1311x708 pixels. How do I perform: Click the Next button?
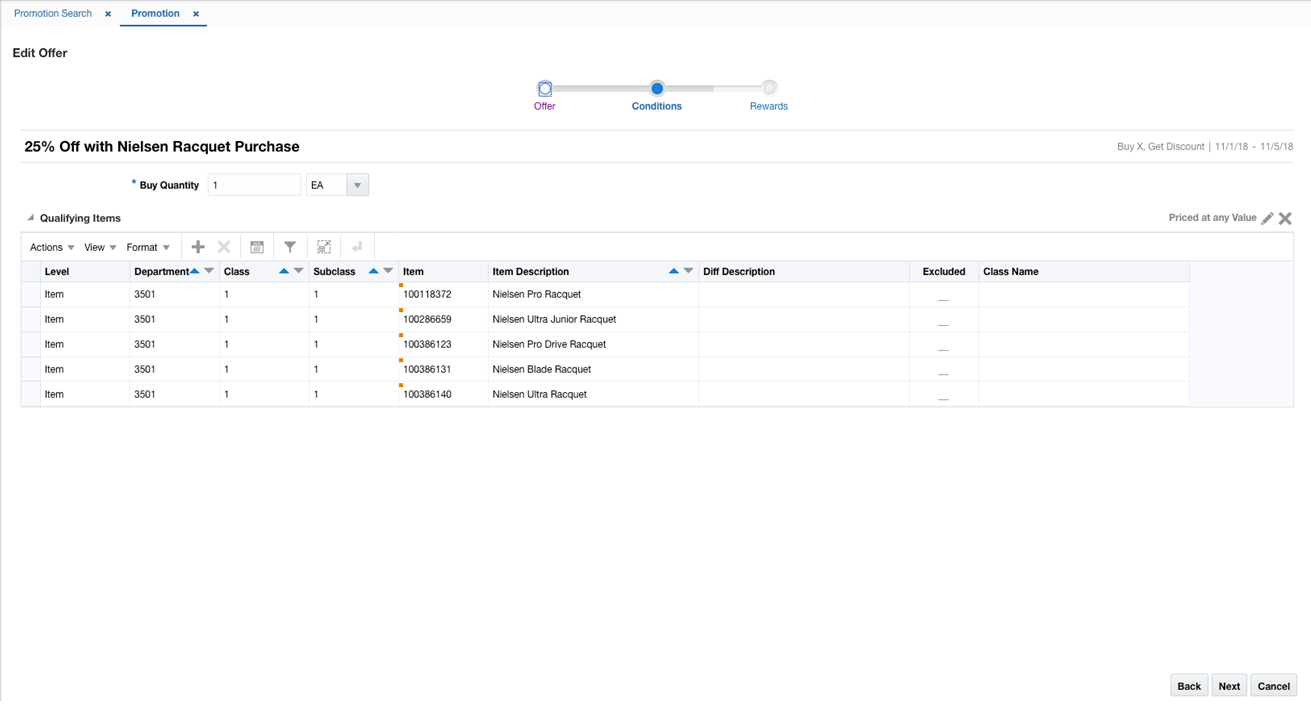click(1229, 686)
